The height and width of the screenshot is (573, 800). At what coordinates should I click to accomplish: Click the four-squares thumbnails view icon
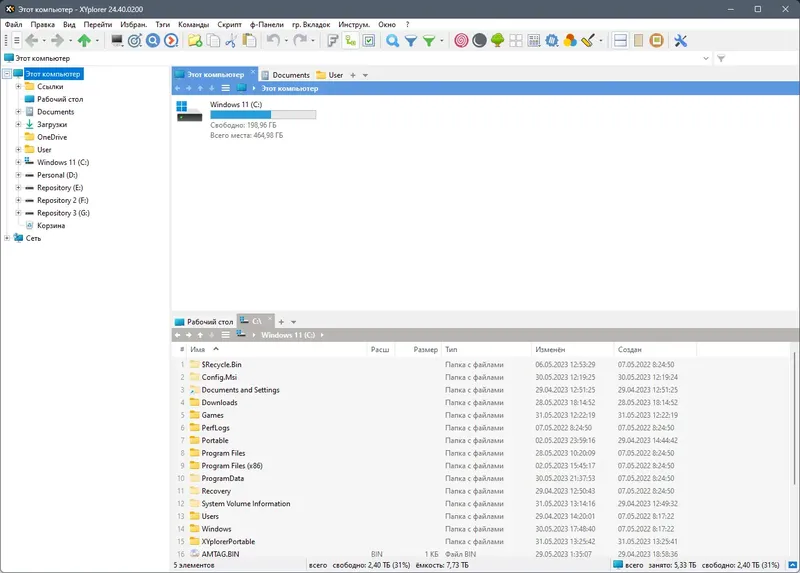coord(516,40)
